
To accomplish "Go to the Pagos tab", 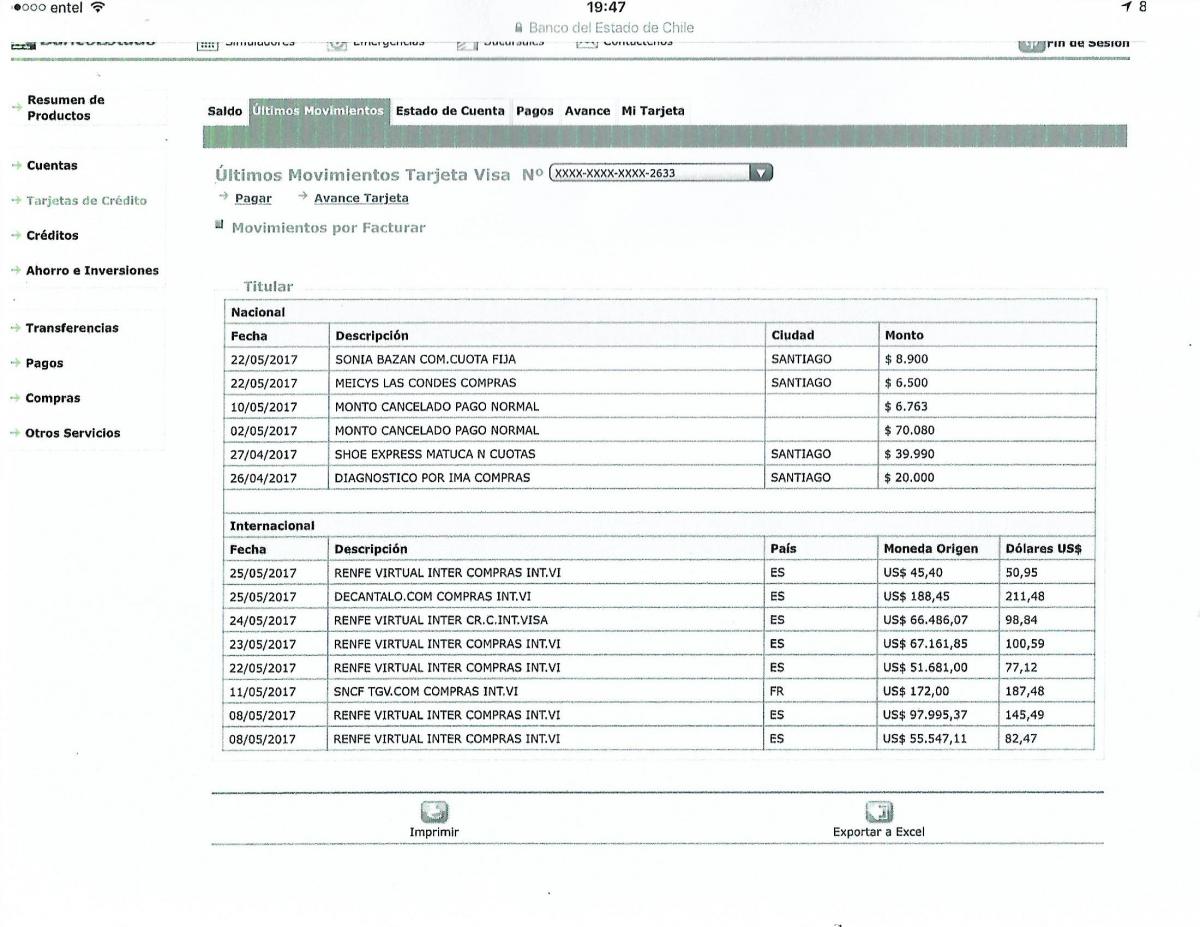I will 535,111.
